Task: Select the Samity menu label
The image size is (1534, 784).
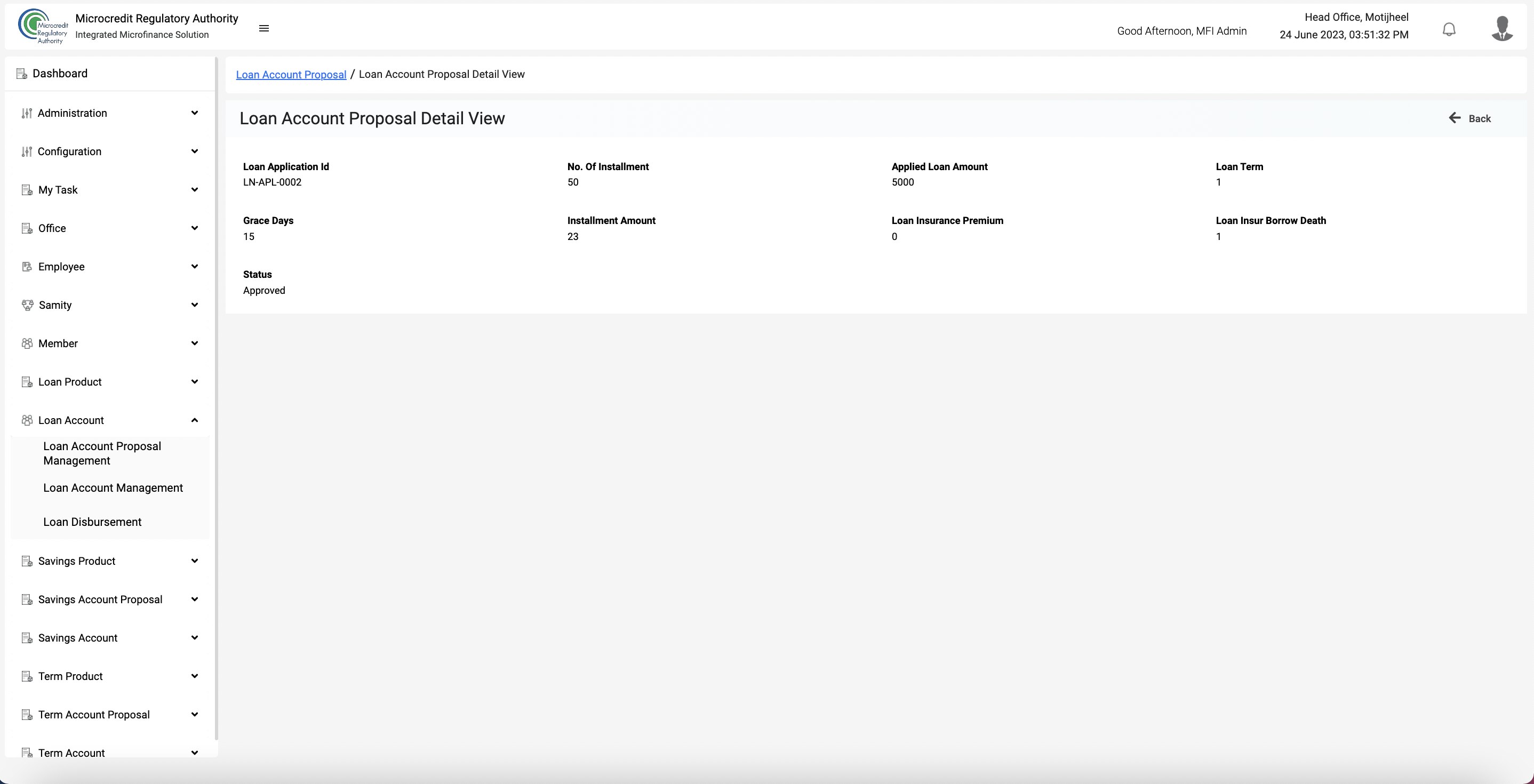Action: click(x=55, y=306)
